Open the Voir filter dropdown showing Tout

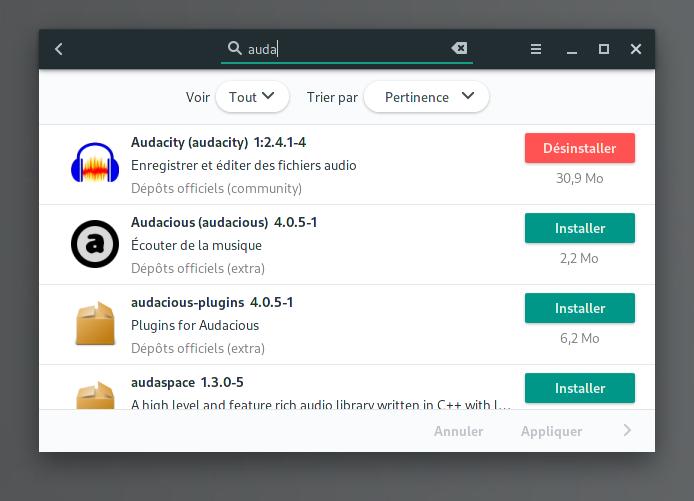click(252, 97)
